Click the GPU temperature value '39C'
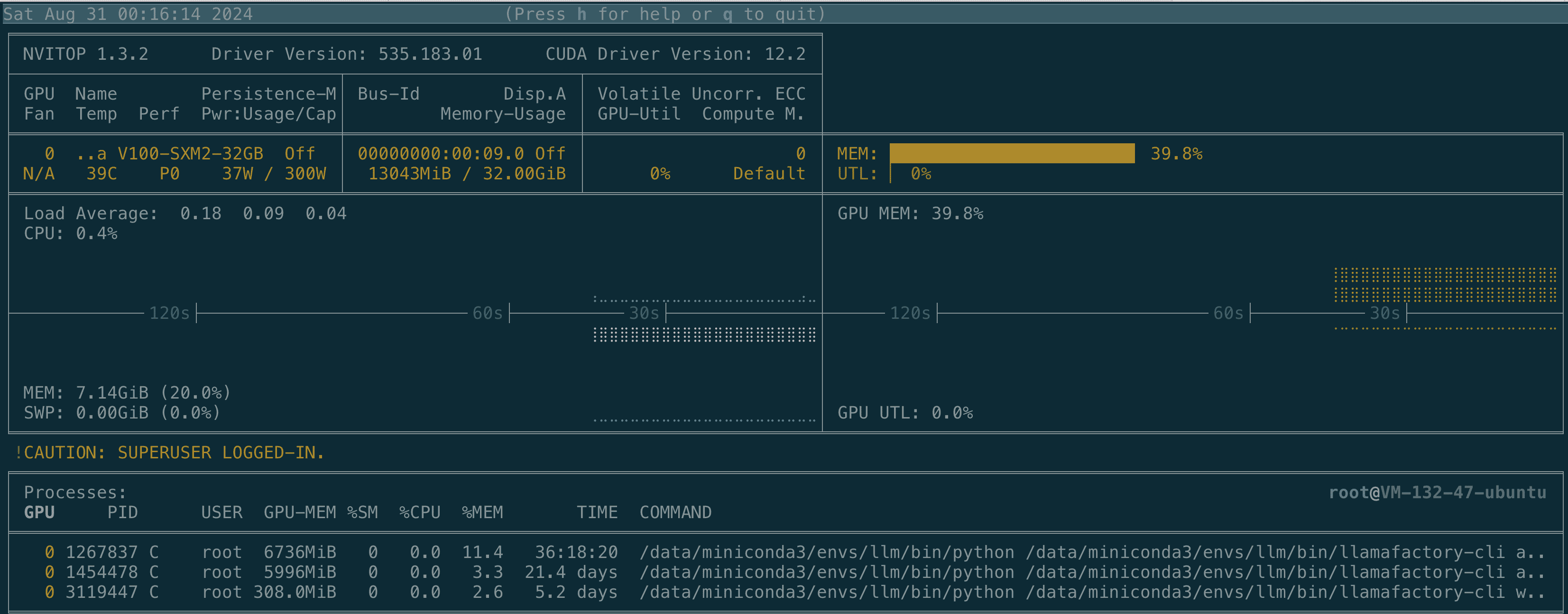Image resolution: width=1568 pixels, height=614 pixels. [x=101, y=174]
